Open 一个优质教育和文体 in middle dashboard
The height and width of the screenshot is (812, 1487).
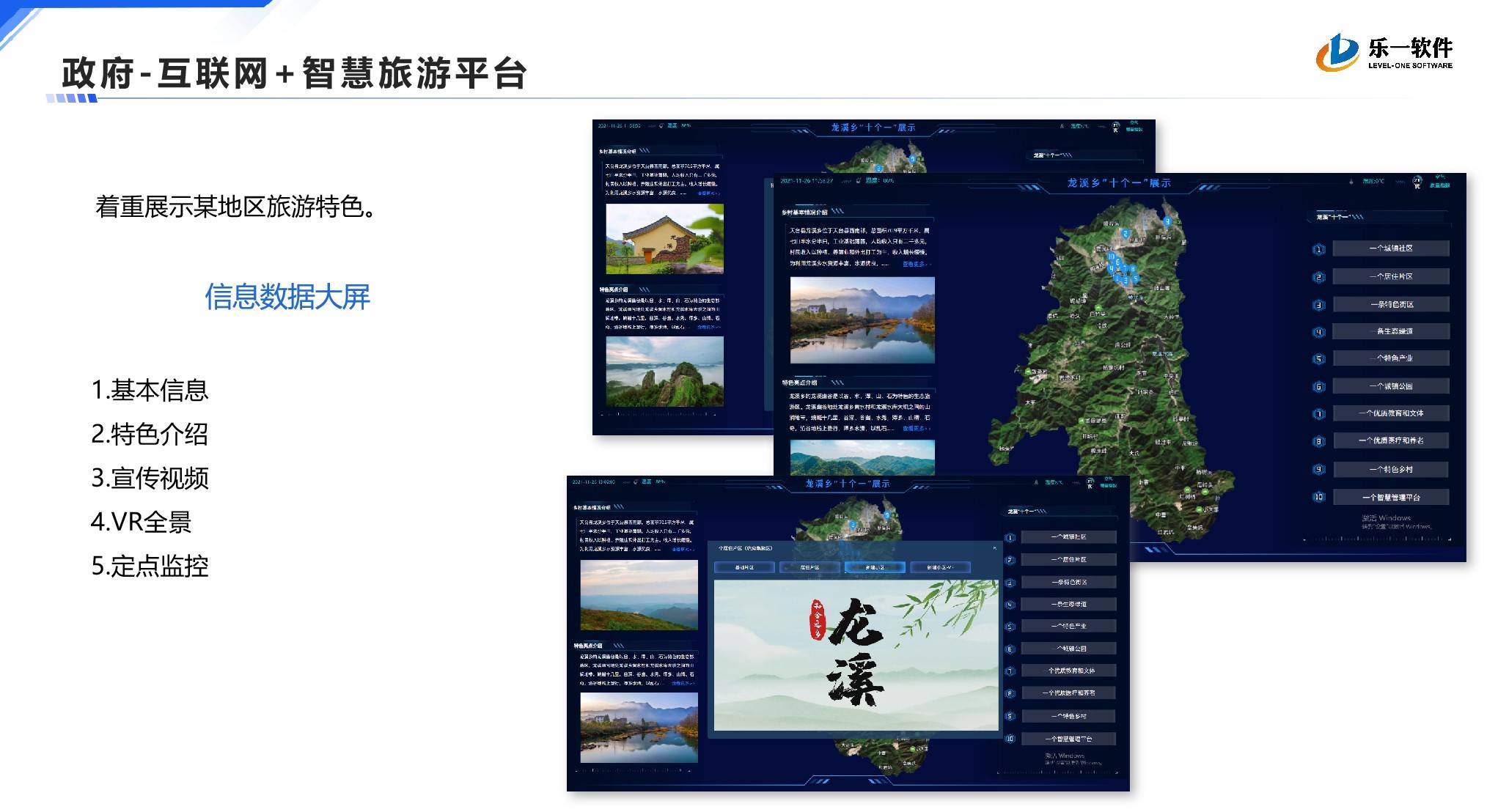tap(1390, 413)
